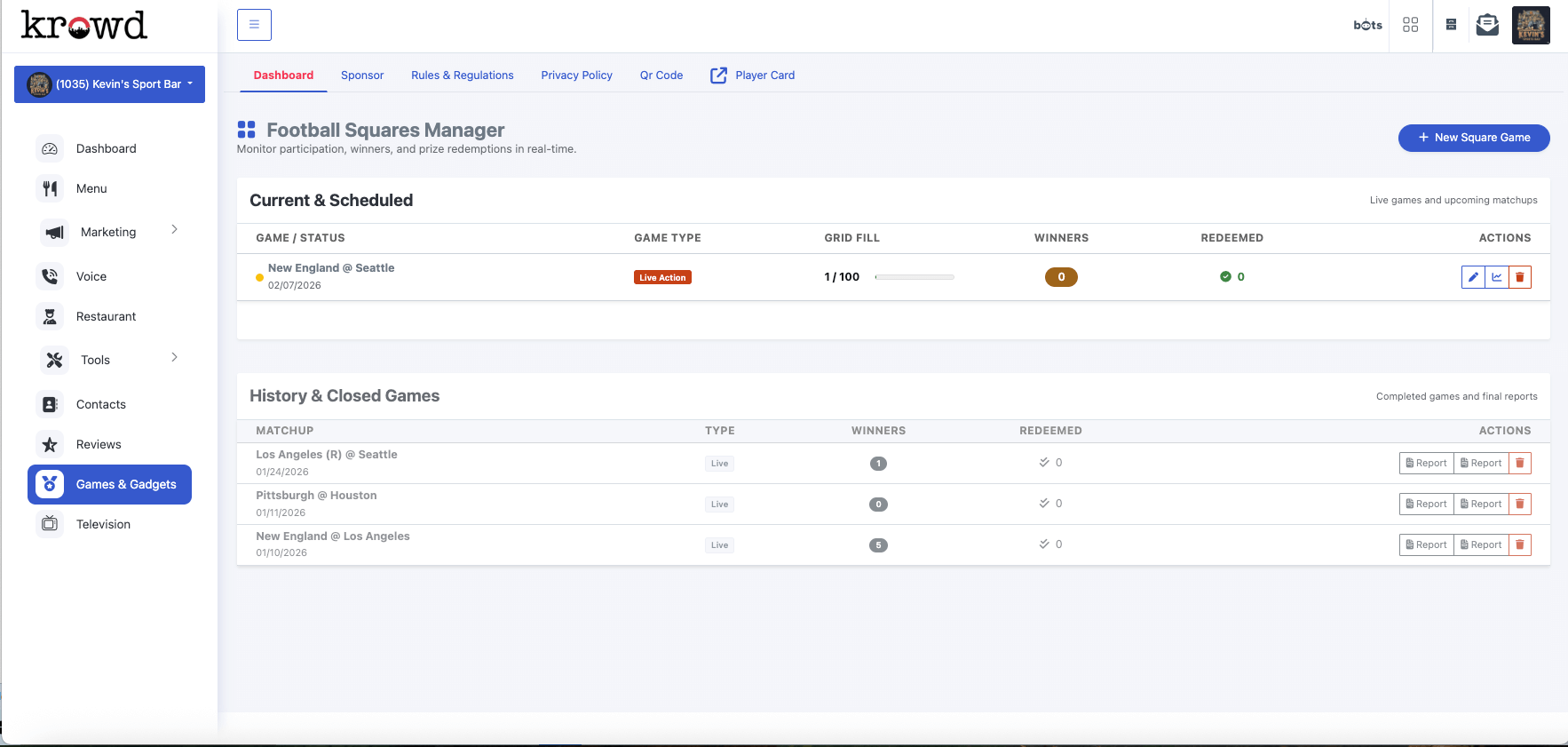
Task: Open first Report for New England @ Los Angeles
Action: pos(1426,544)
